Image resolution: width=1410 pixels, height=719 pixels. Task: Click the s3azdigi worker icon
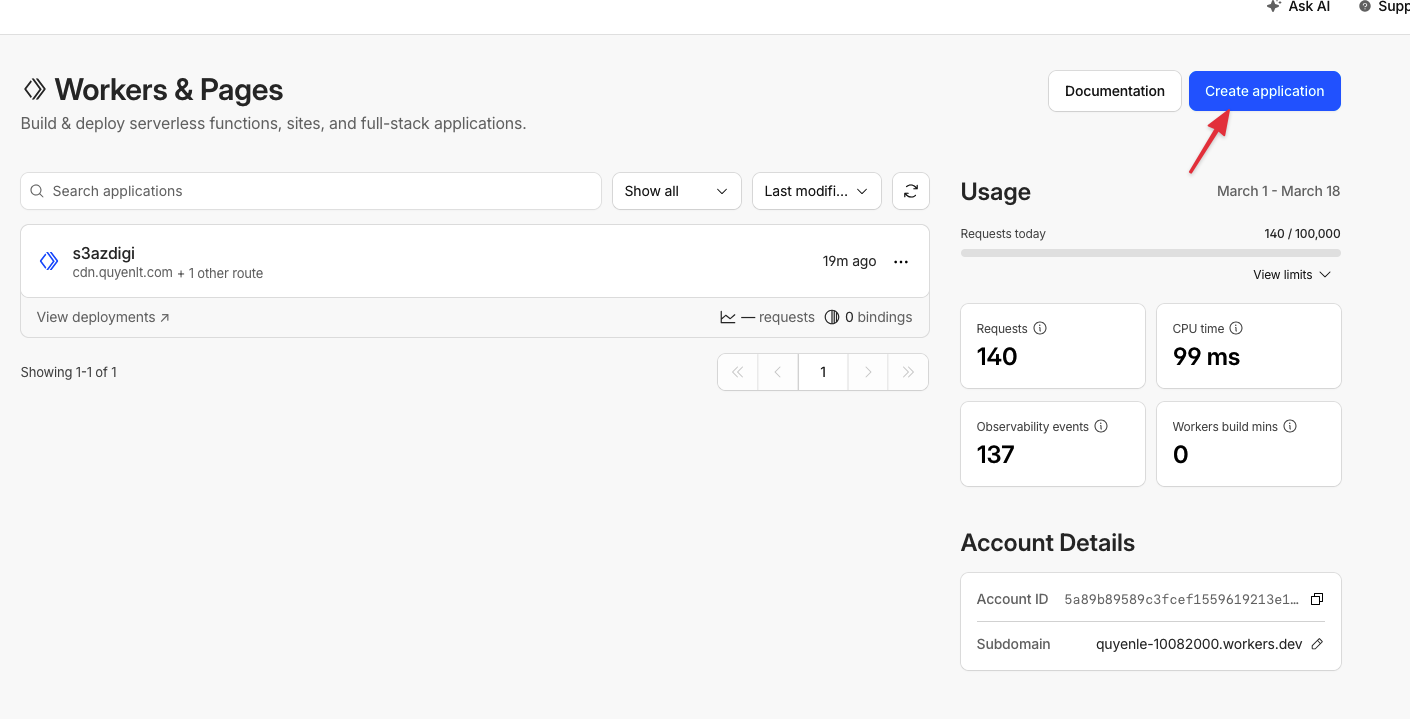pos(49,261)
